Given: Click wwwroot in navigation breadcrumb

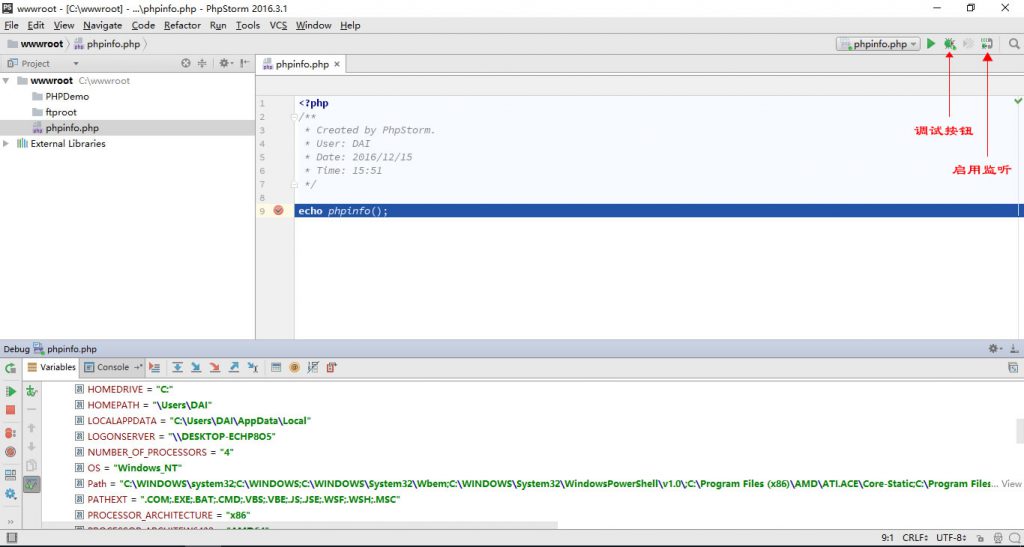Looking at the screenshot, I should 35,44.
